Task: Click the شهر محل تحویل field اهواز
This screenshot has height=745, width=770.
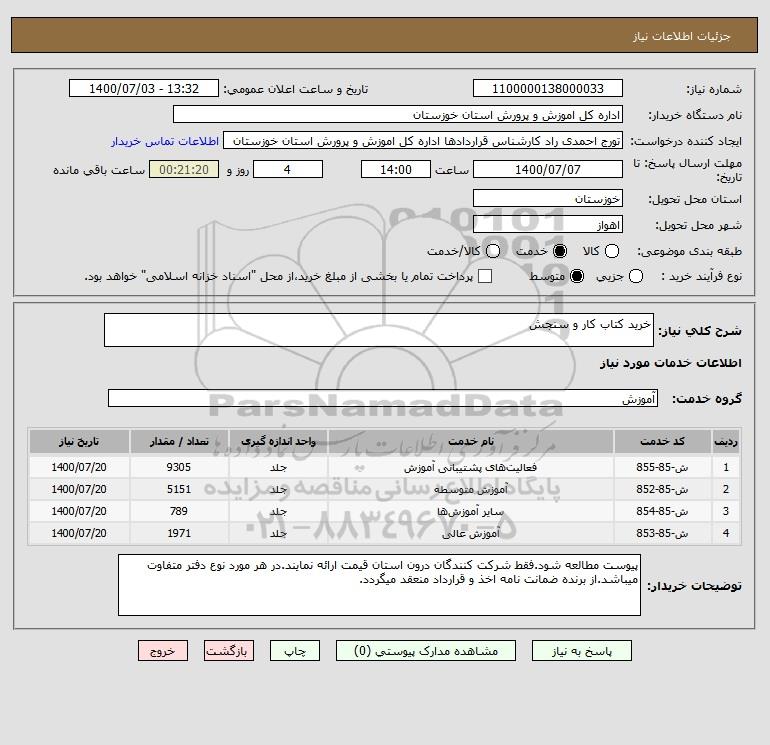Action: [548, 224]
